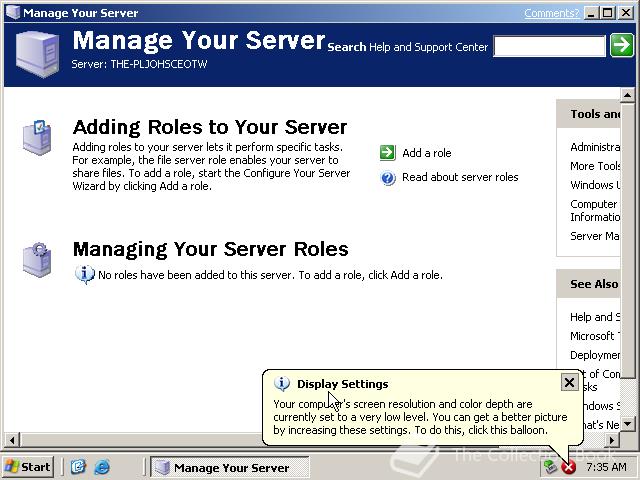Click the See Also panel header
Image resolution: width=640 pixels, height=480 pixels.
tap(589, 284)
